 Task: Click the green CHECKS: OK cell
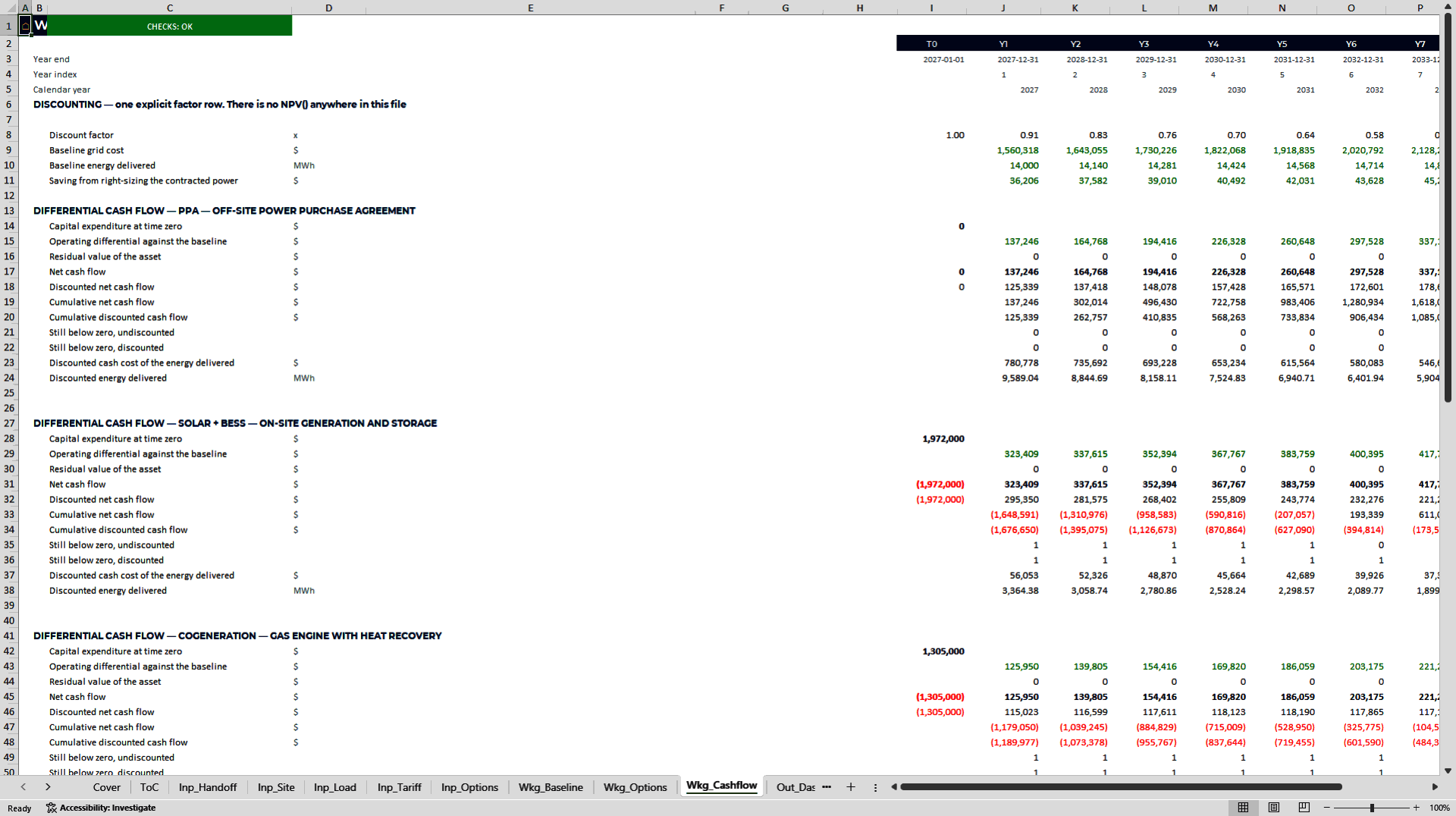tap(169, 26)
